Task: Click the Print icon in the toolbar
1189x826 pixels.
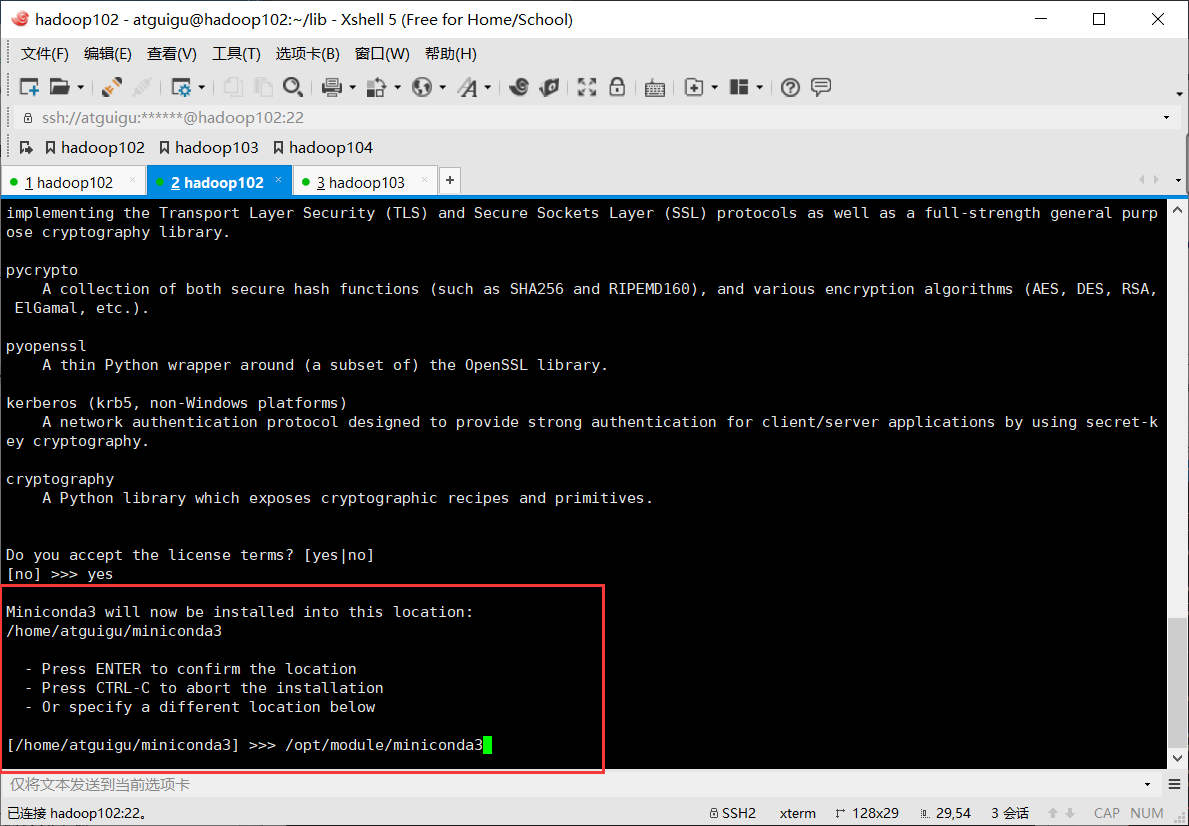Action: point(331,87)
